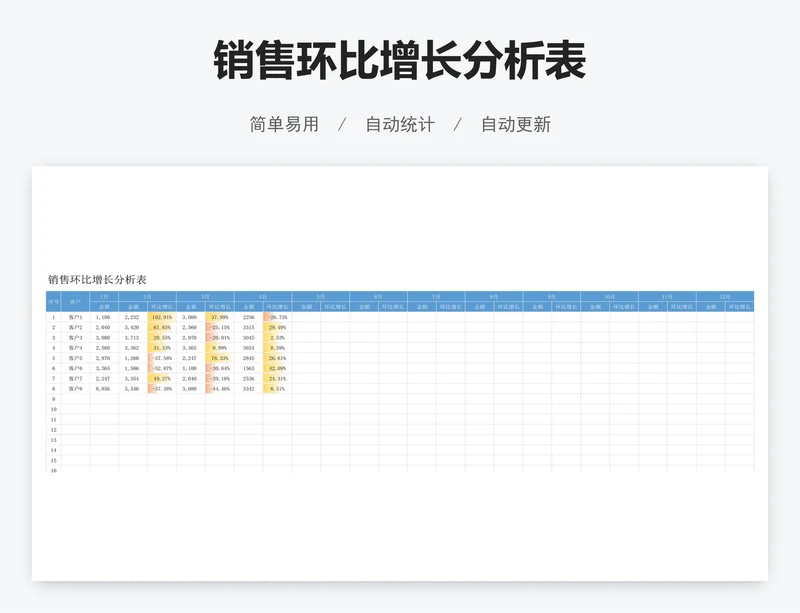Select the -25.15% growth cell
Image resolution: width=800 pixels, height=613 pixels.
220,327
